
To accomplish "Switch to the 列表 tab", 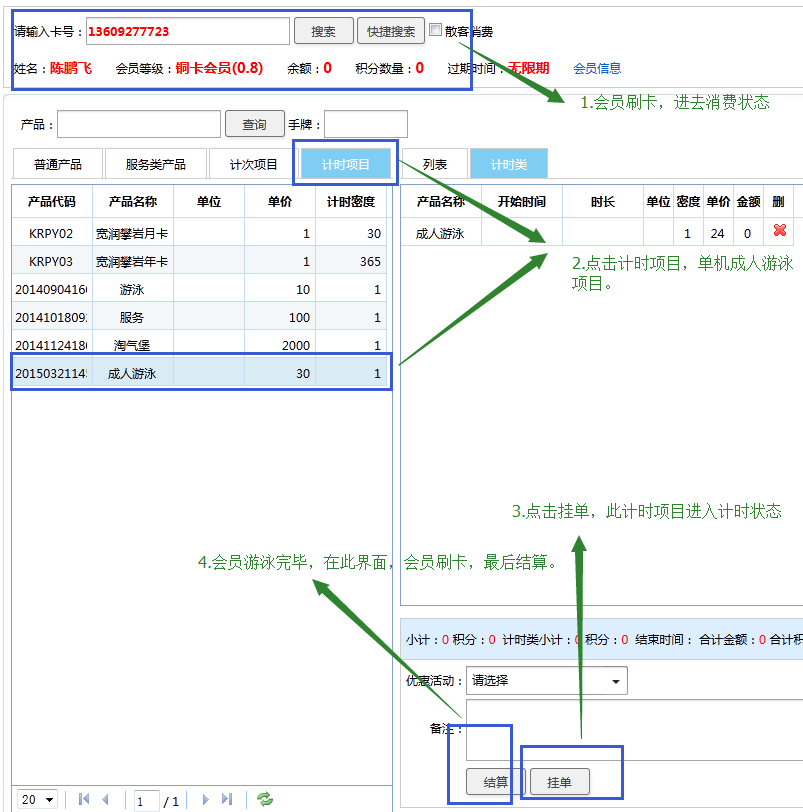I will click(x=434, y=164).
